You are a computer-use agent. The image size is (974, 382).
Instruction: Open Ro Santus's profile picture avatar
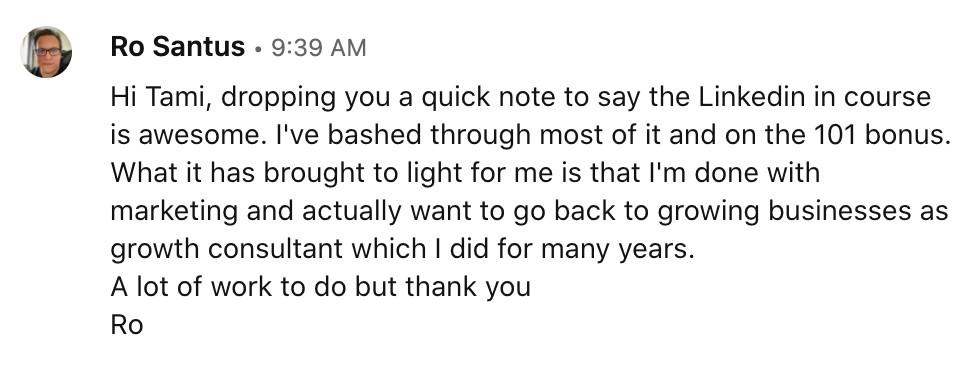(47, 52)
